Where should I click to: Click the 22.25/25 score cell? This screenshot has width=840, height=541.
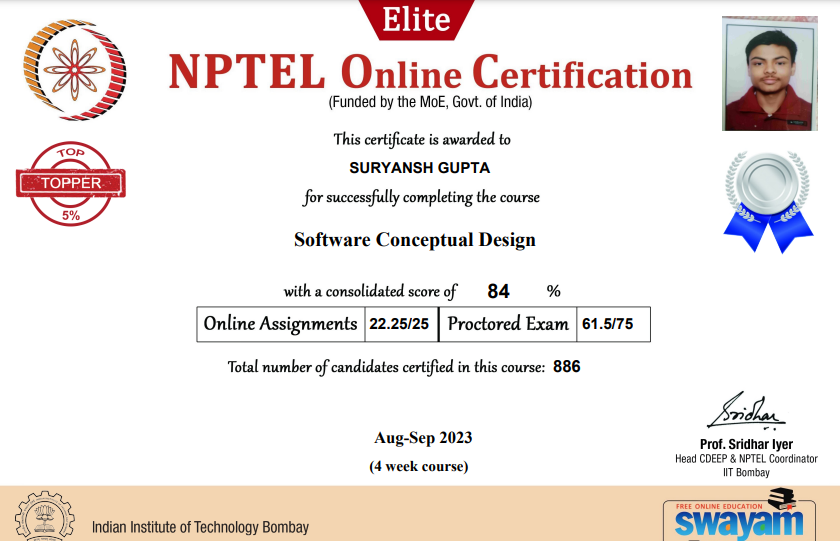point(402,324)
